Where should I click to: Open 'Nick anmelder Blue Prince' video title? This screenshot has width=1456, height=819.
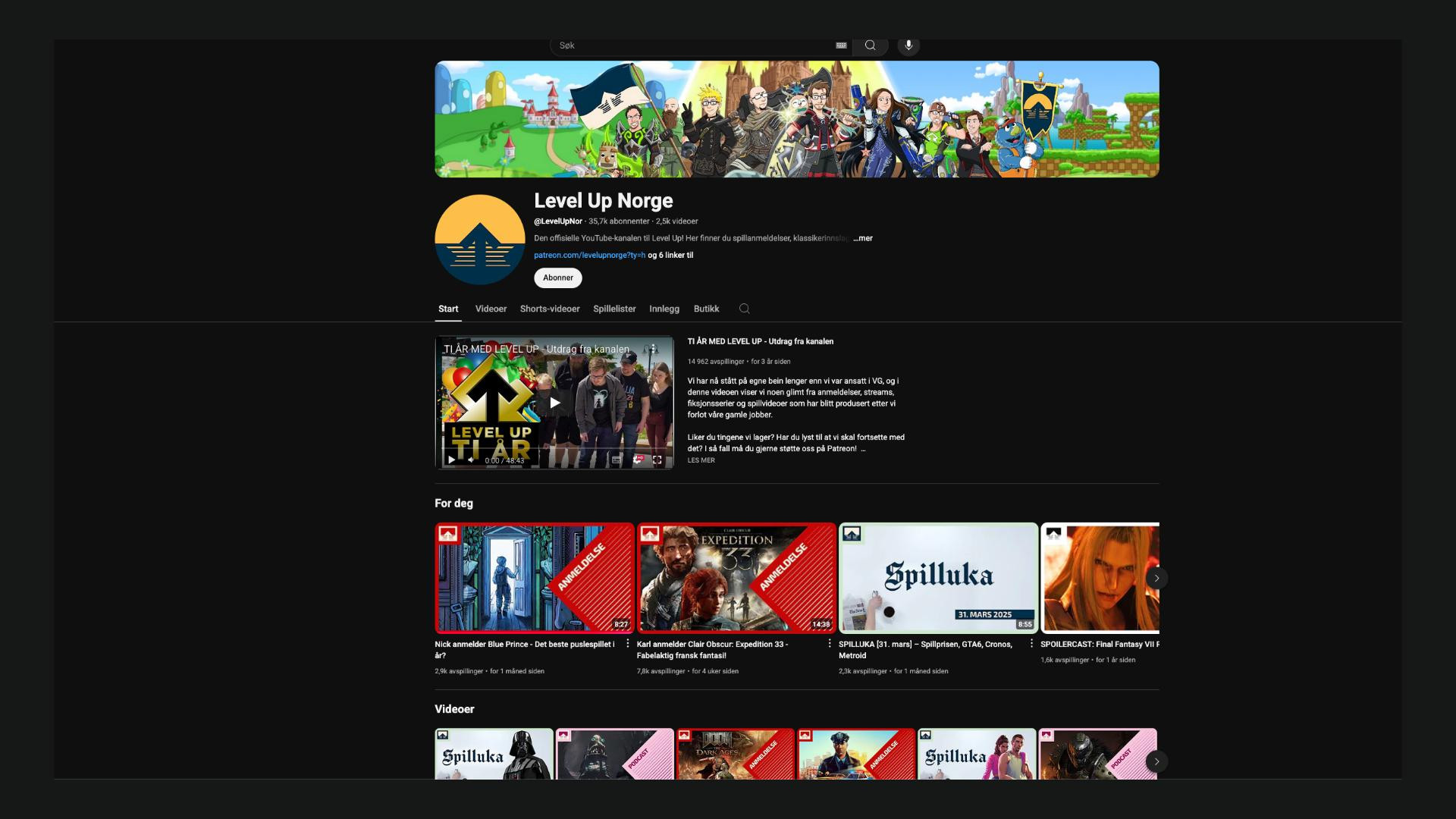tap(525, 650)
